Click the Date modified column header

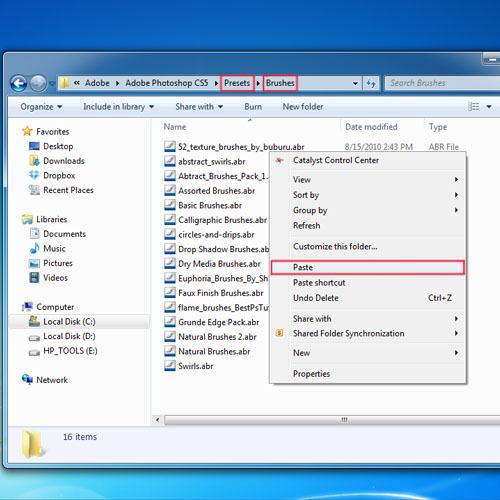pos(371,127)
